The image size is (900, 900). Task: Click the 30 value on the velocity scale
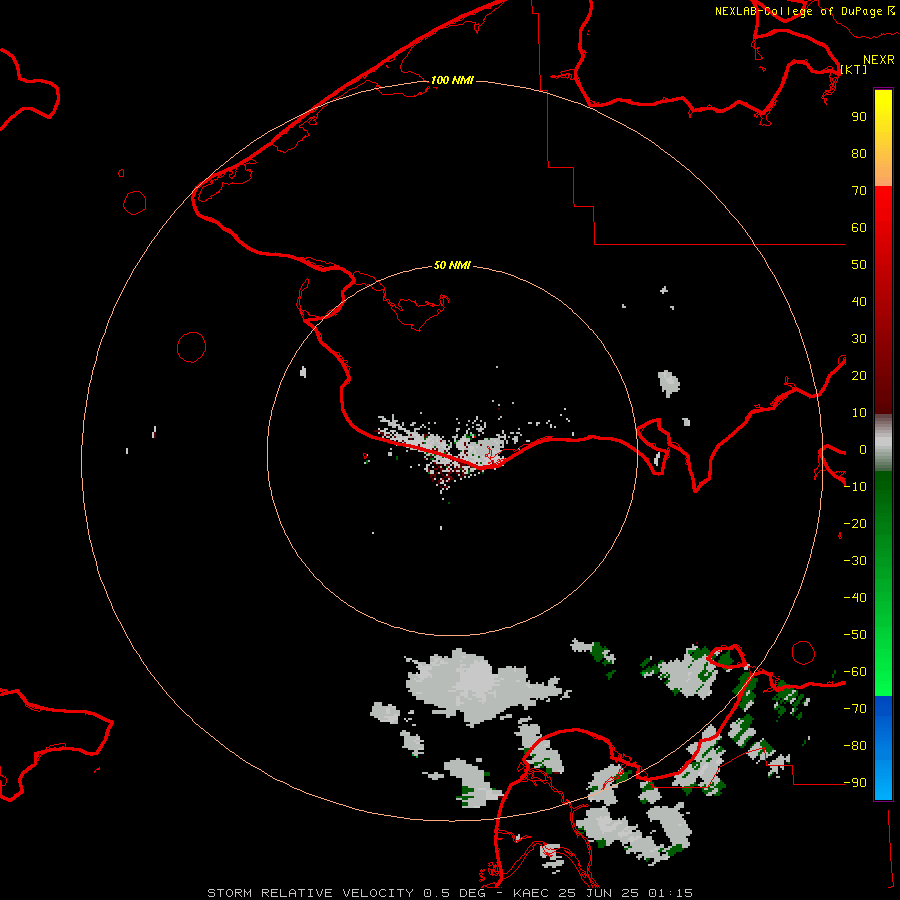click(x=859, y=339)
